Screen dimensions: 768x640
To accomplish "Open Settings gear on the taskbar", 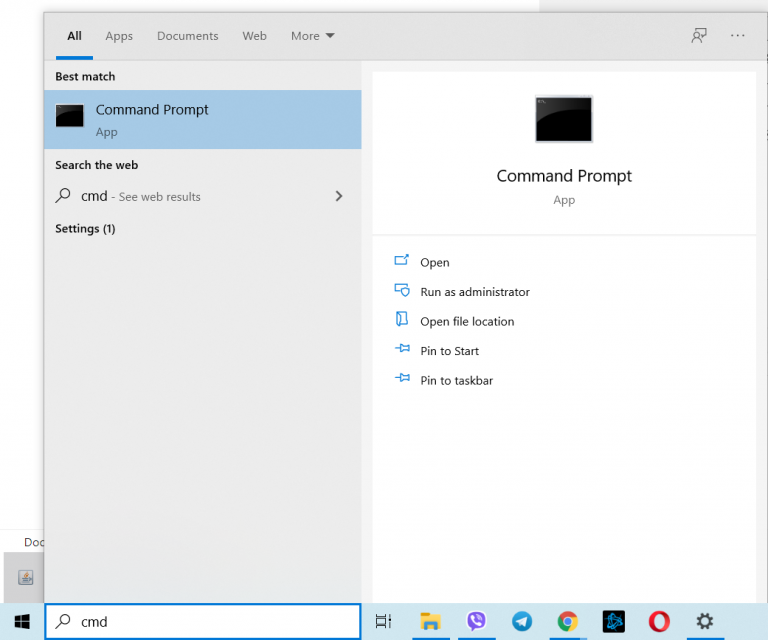I will pyautogui.click(x=705, y=621).
